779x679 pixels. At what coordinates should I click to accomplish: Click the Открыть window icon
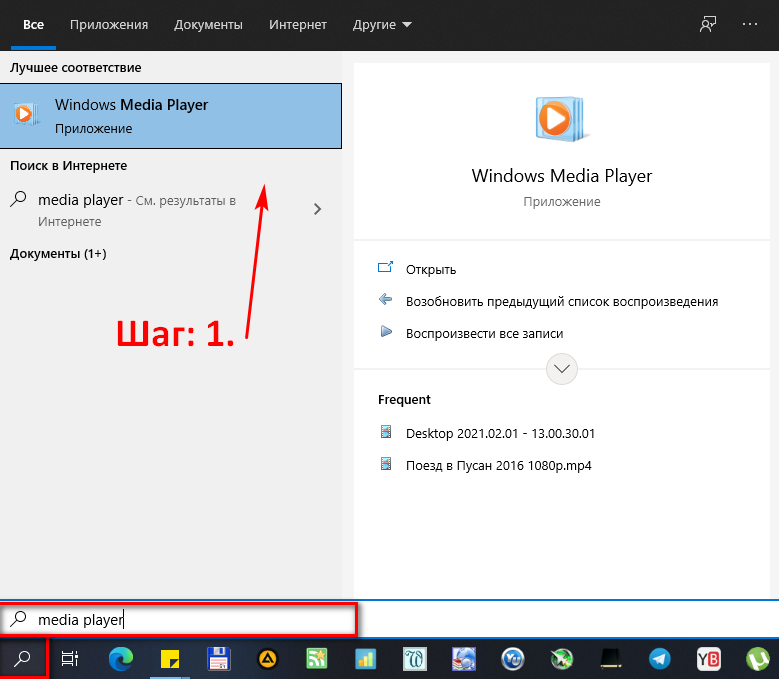pyautogui.click(x=385, y=267)
